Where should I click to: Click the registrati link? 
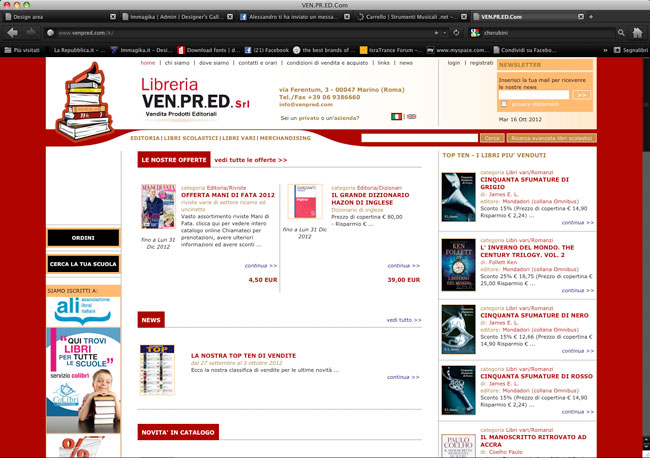pos(481,63)
